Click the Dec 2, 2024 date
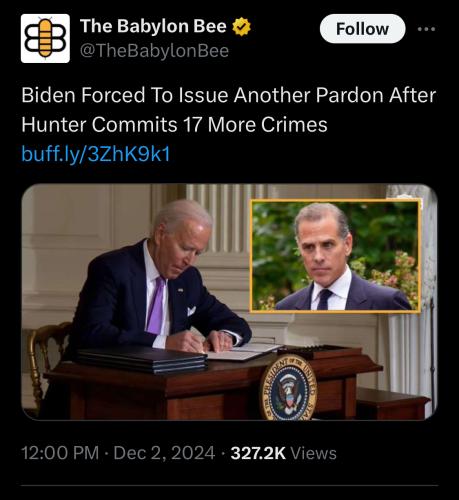 point(164,453)
